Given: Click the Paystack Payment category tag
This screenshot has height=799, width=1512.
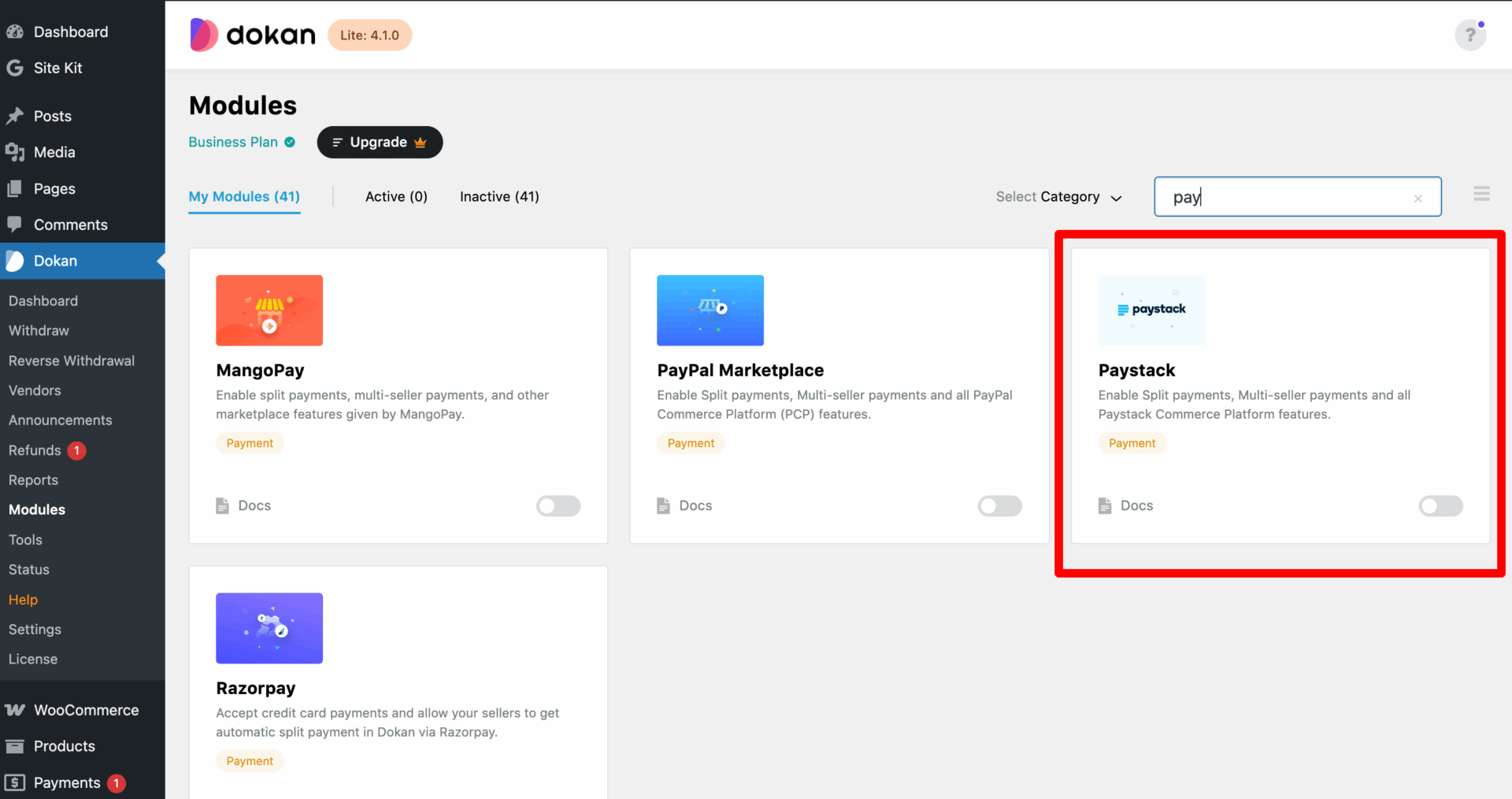Looking at the screenshot, I should coord(1132,443).
